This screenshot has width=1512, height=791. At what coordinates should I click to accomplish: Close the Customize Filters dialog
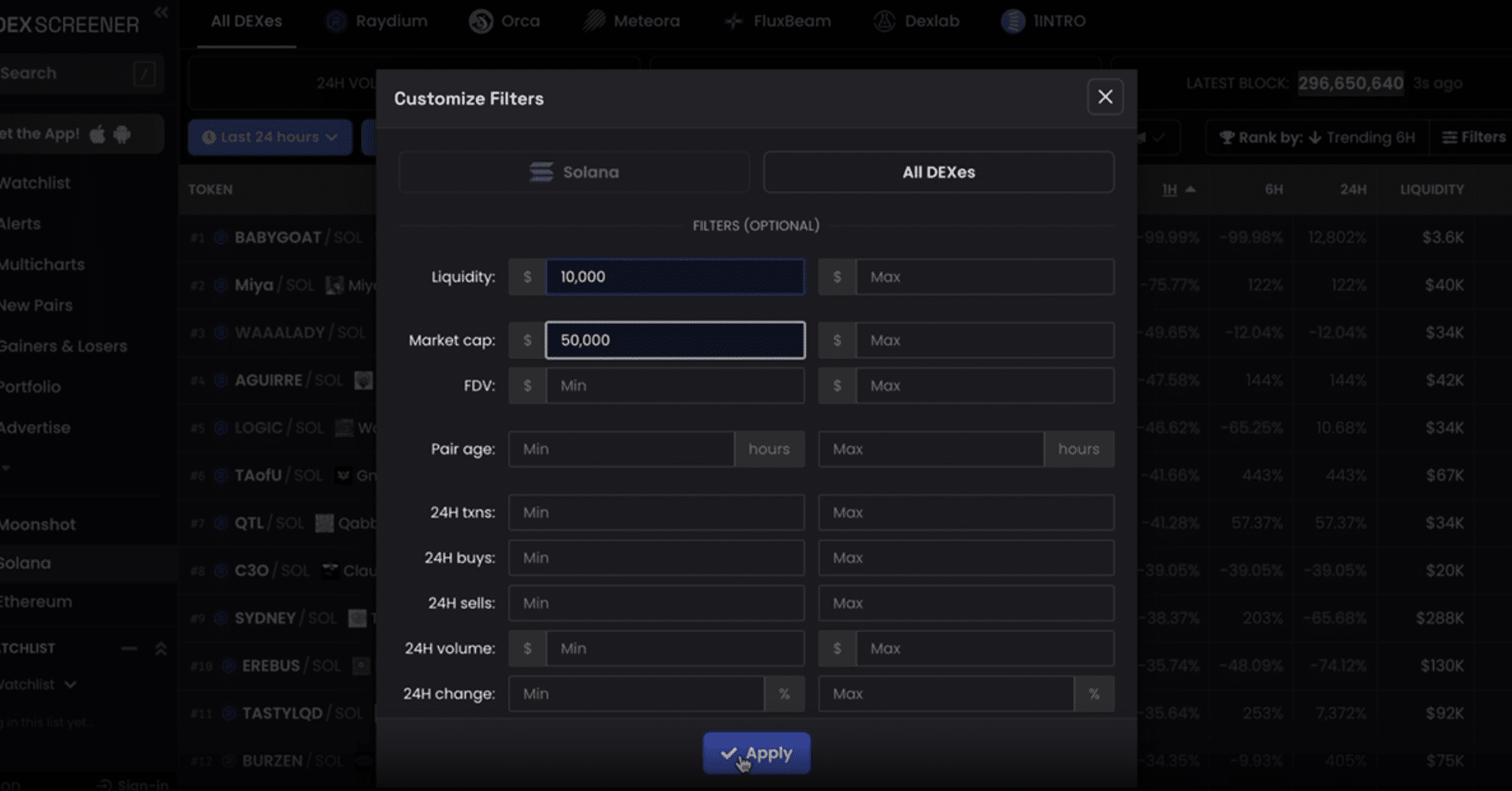(x=1105, y=97)
